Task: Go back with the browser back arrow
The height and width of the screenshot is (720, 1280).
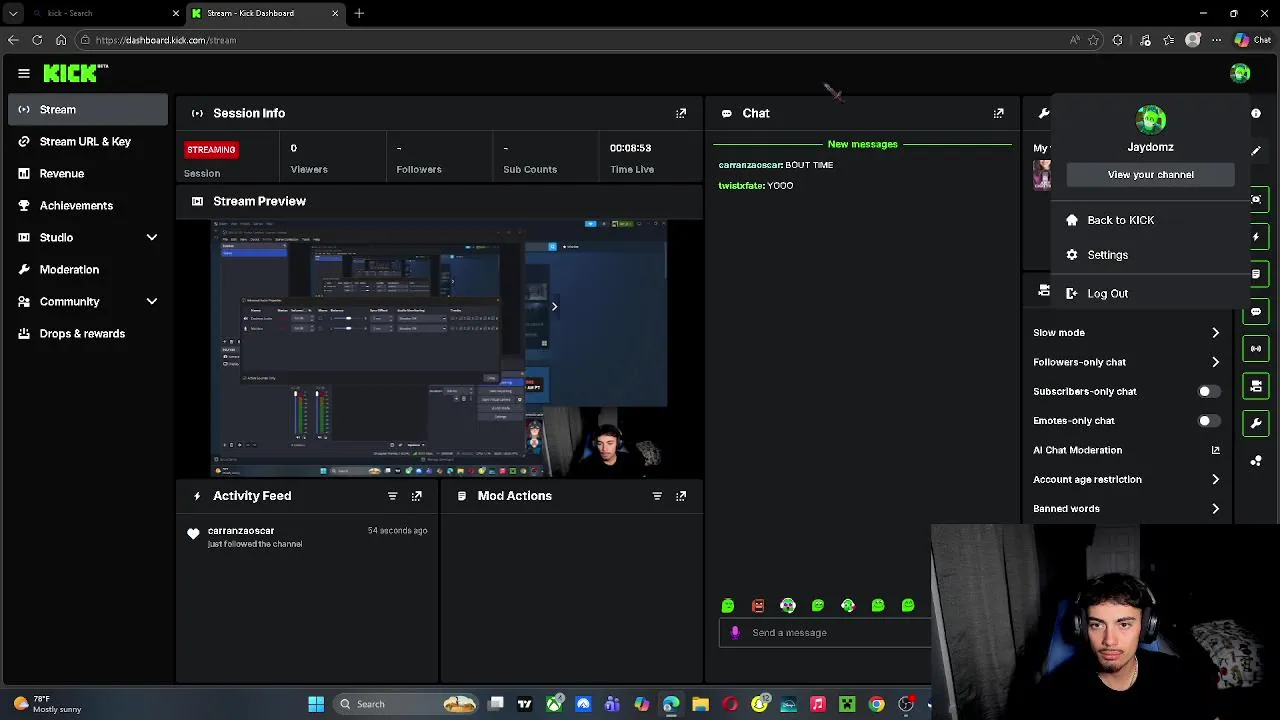Action: tap(13, 40)
